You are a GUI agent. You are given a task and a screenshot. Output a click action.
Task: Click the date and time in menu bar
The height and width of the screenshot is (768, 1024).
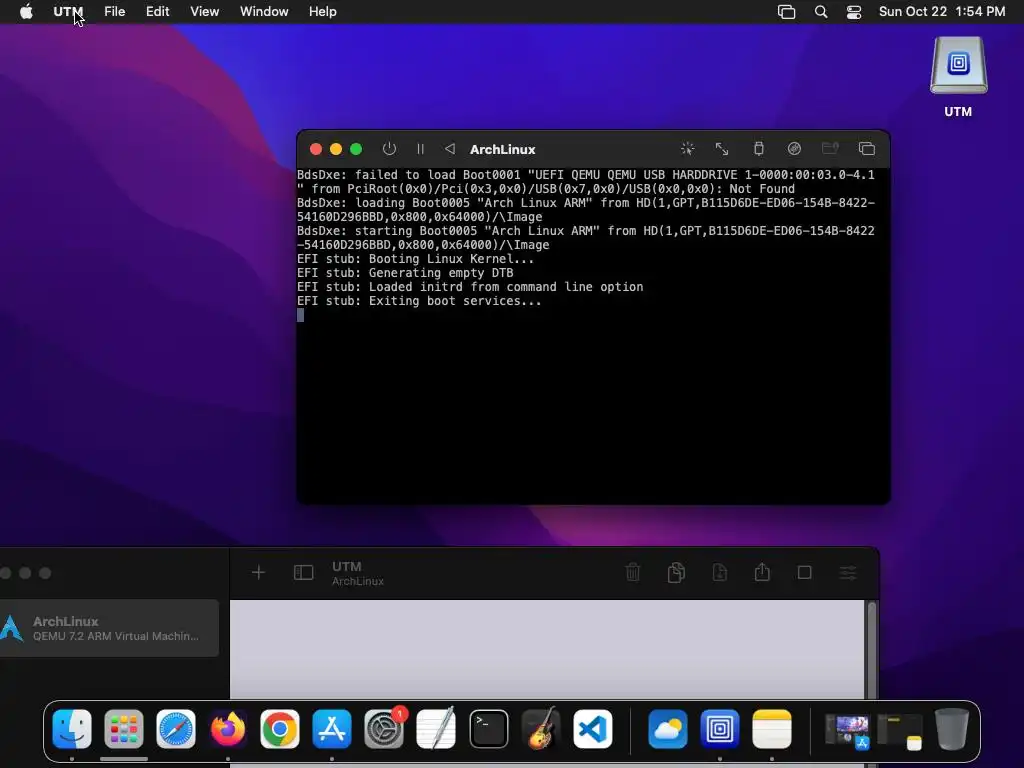pyautogui.click(x=942, y=12)
